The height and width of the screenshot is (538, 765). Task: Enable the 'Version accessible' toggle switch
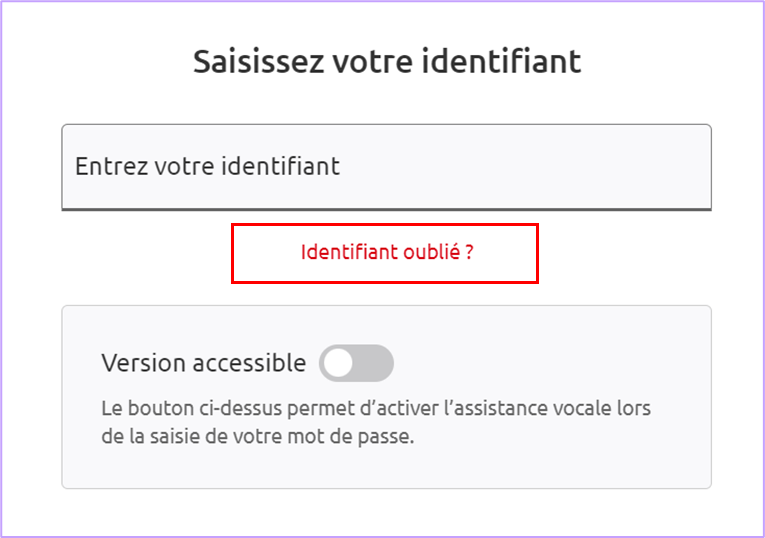click(356, 364)
